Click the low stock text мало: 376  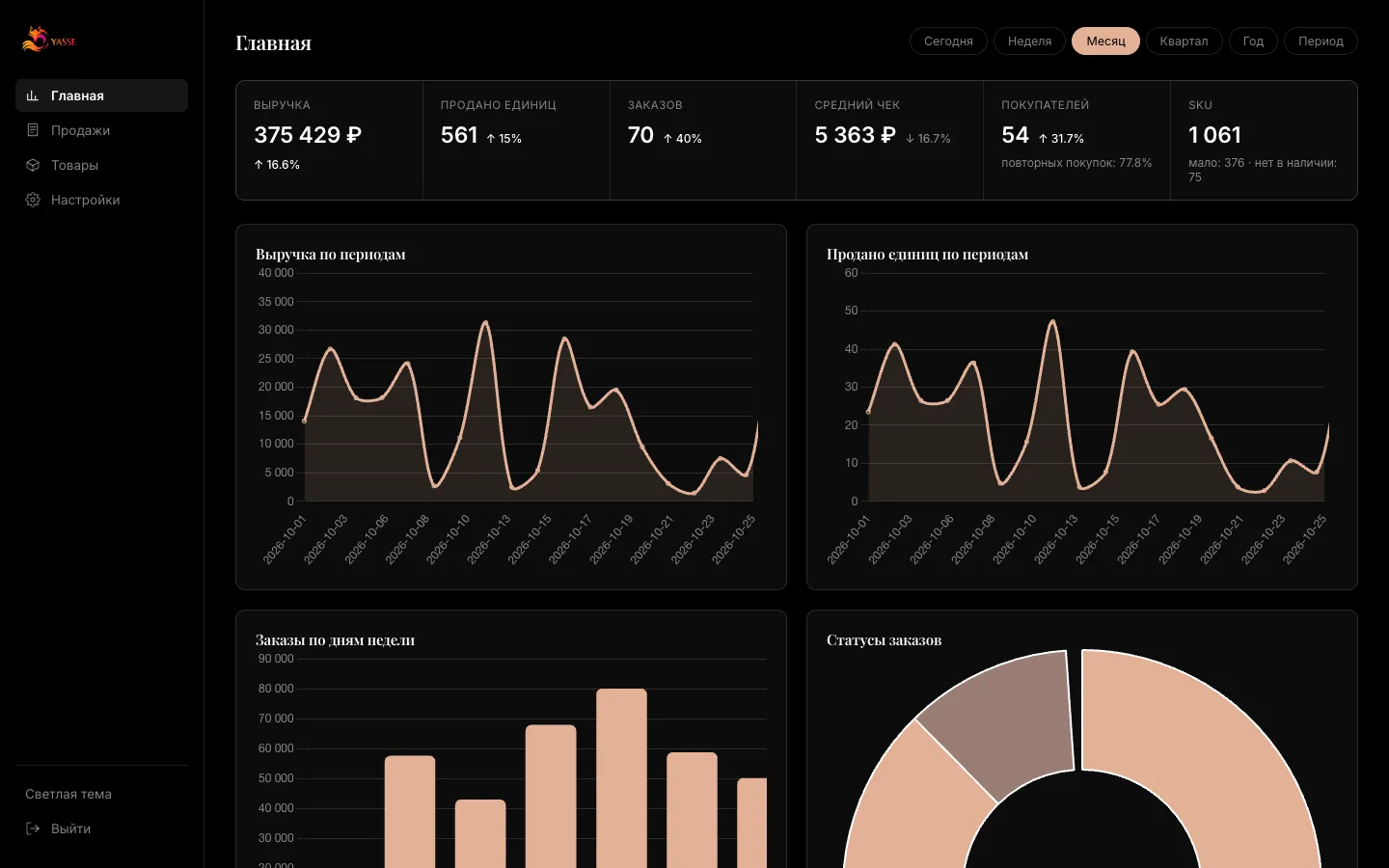pos(1216,163)
